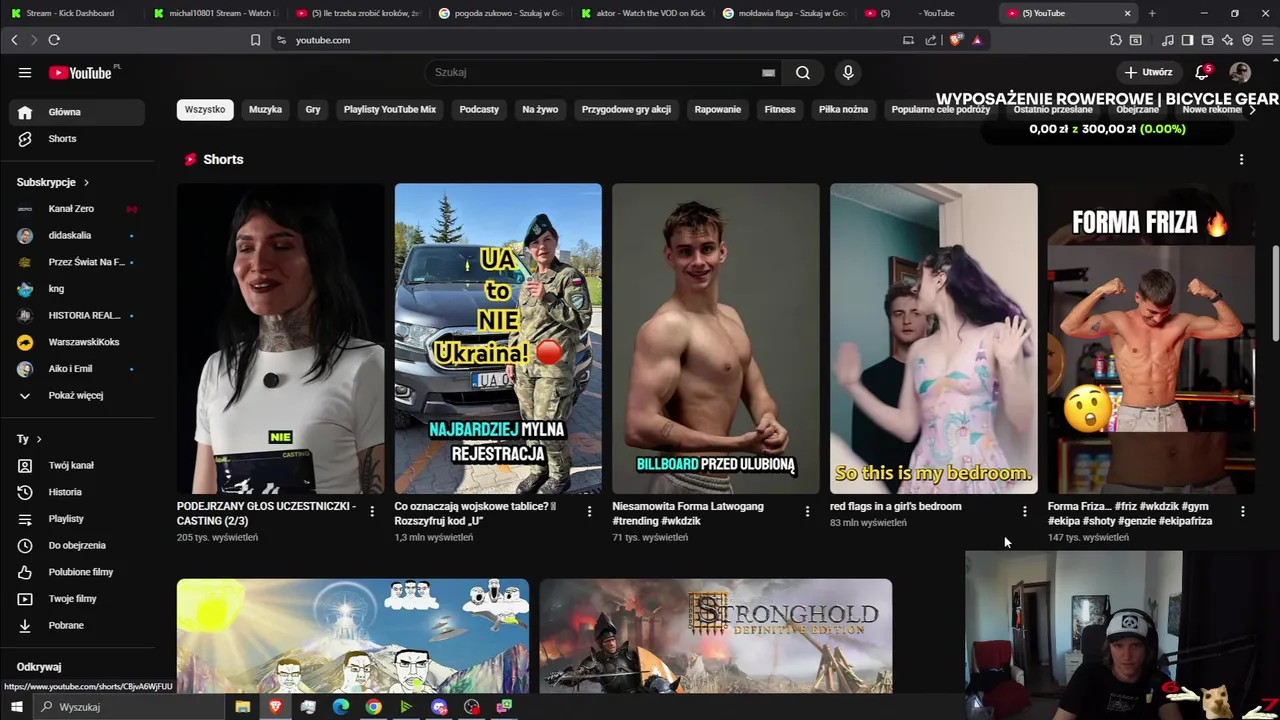Open Polubione filmy in the sidebar

(x=77, y=572)
